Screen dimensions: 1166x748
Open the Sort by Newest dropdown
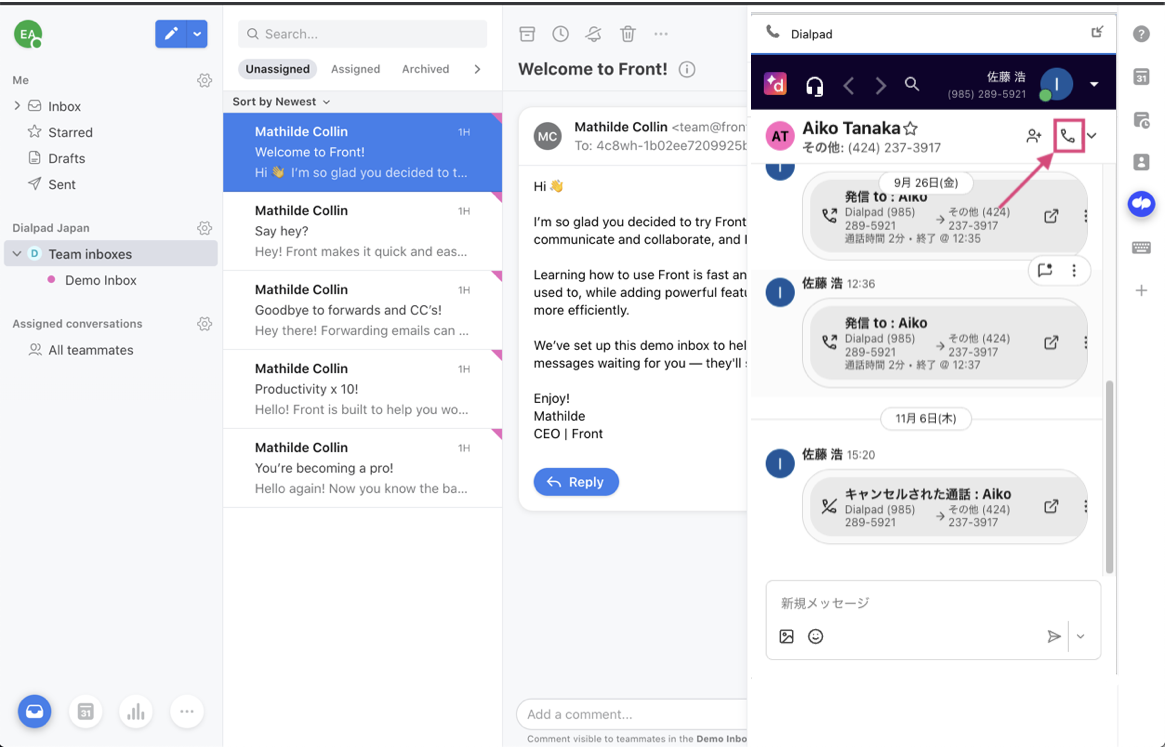click(281, 102)
